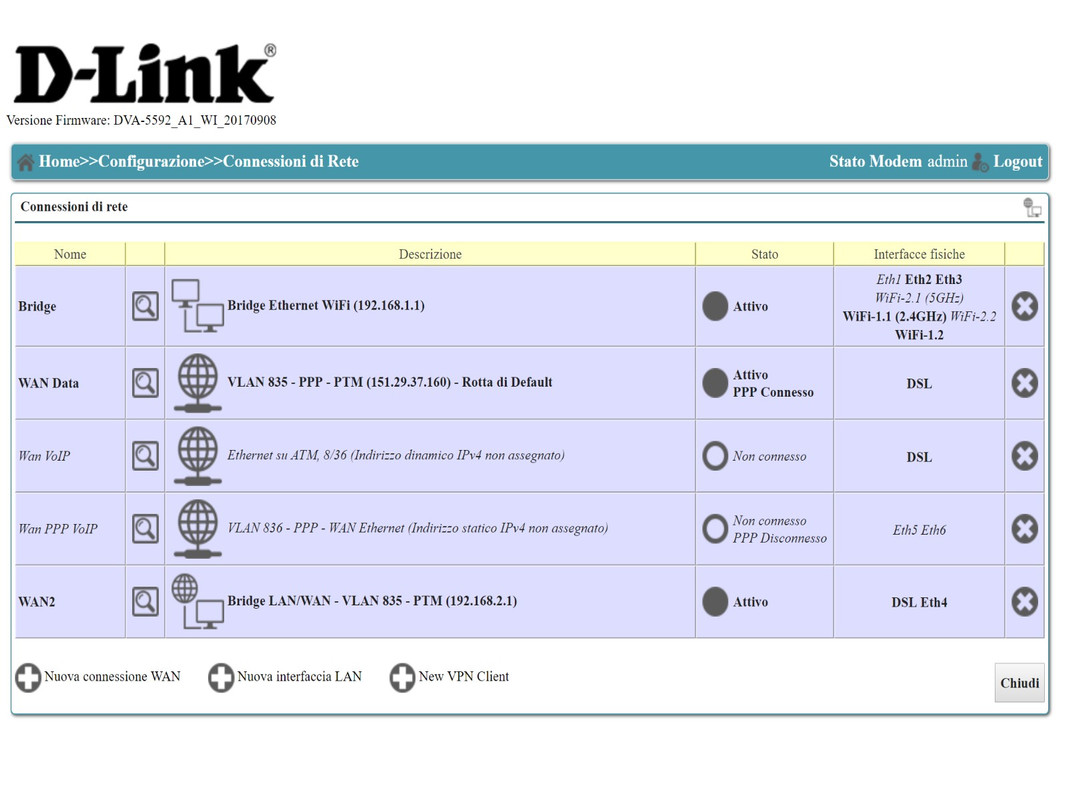Viewport: 1067px width, 800px height.
Task: Click the plus icon for New VPN Client
Action: pyautogui.click(x=402, y=678)
